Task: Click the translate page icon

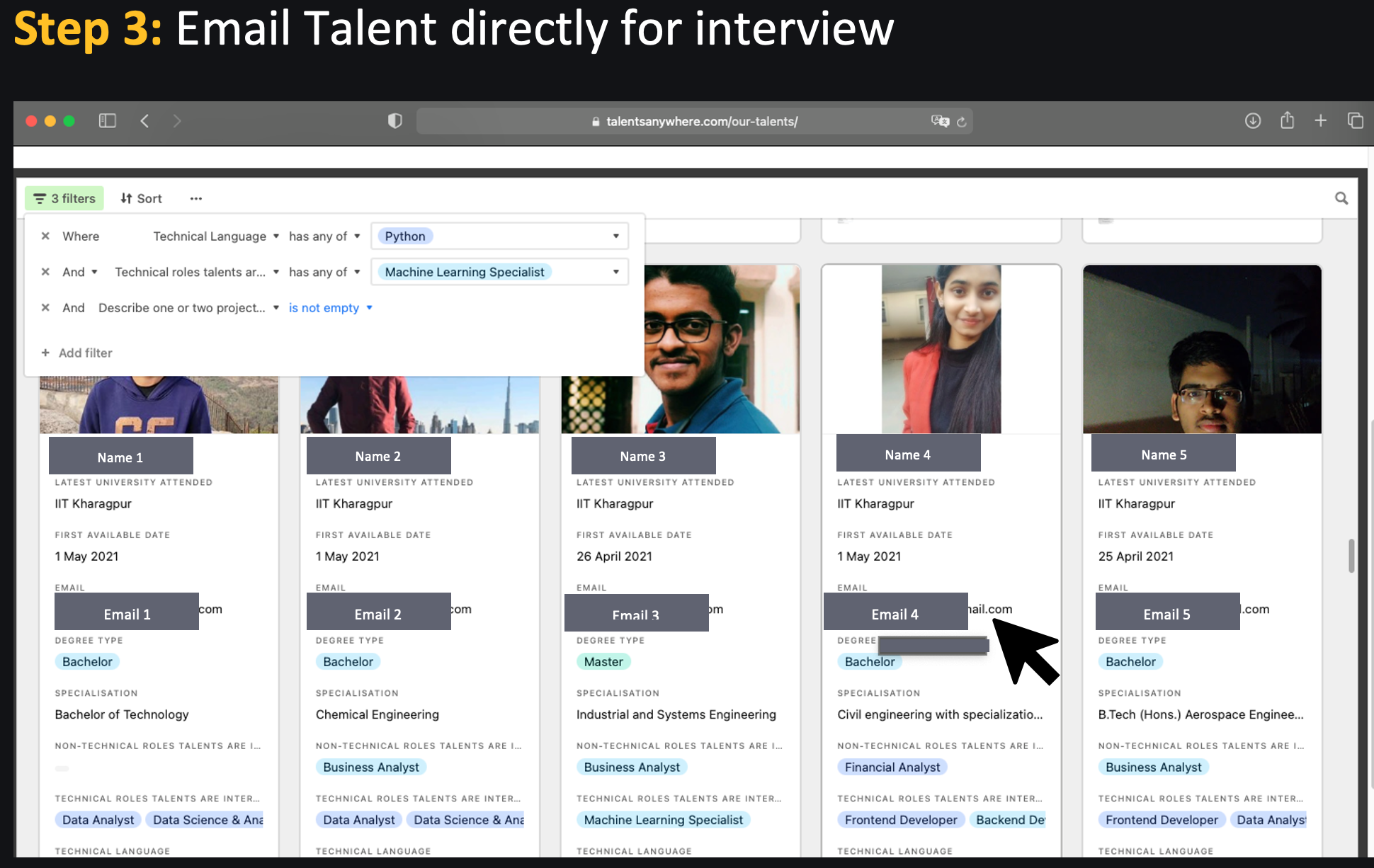Action: click(x=940, y=121)
